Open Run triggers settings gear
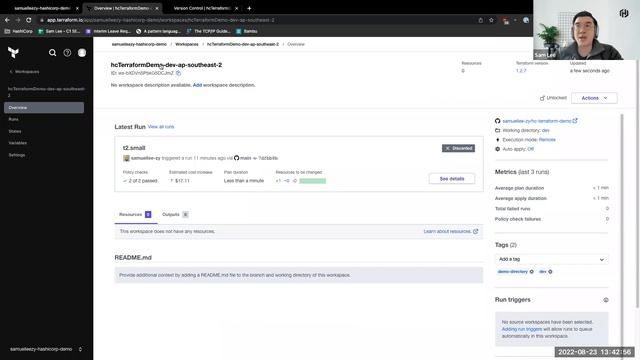Viewport: 640px width, 360px height. [x=606, y=300]
